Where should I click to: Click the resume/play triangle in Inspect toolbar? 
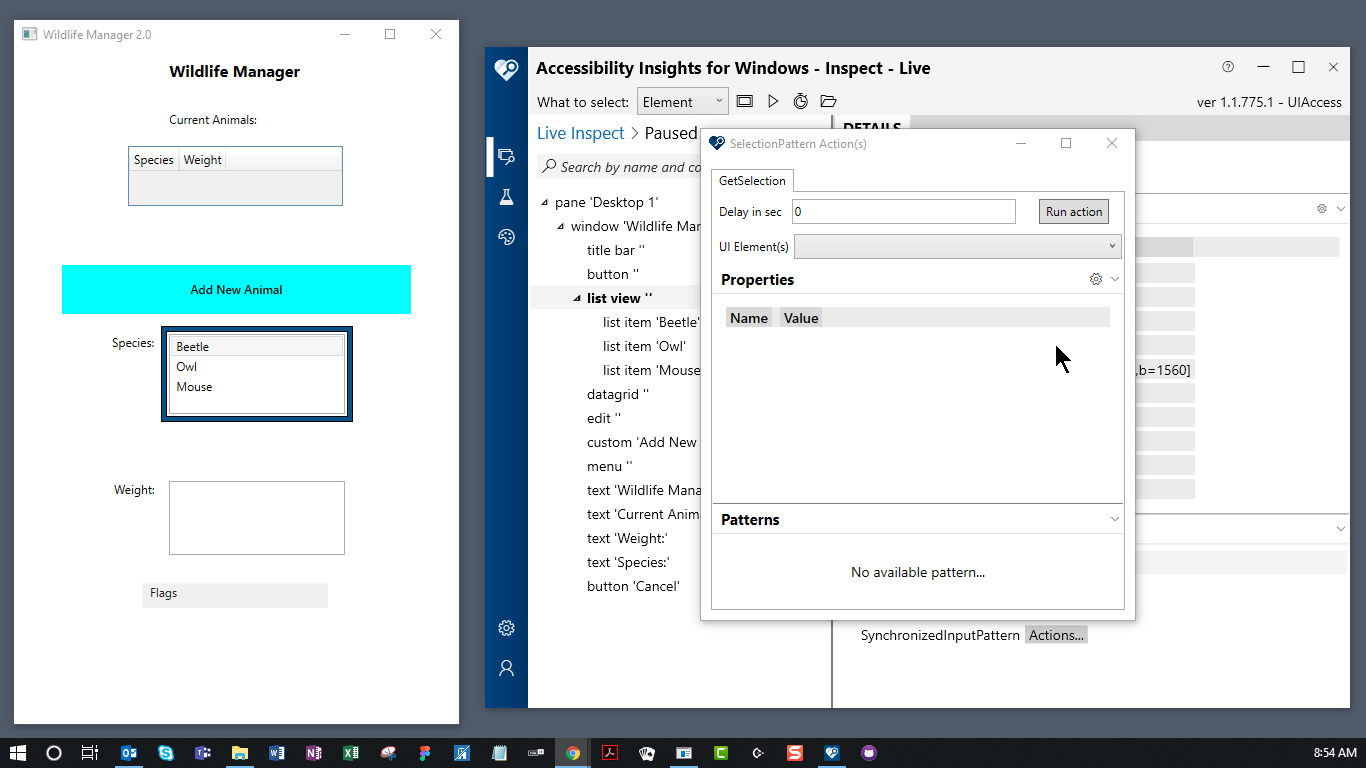(773, 101)
